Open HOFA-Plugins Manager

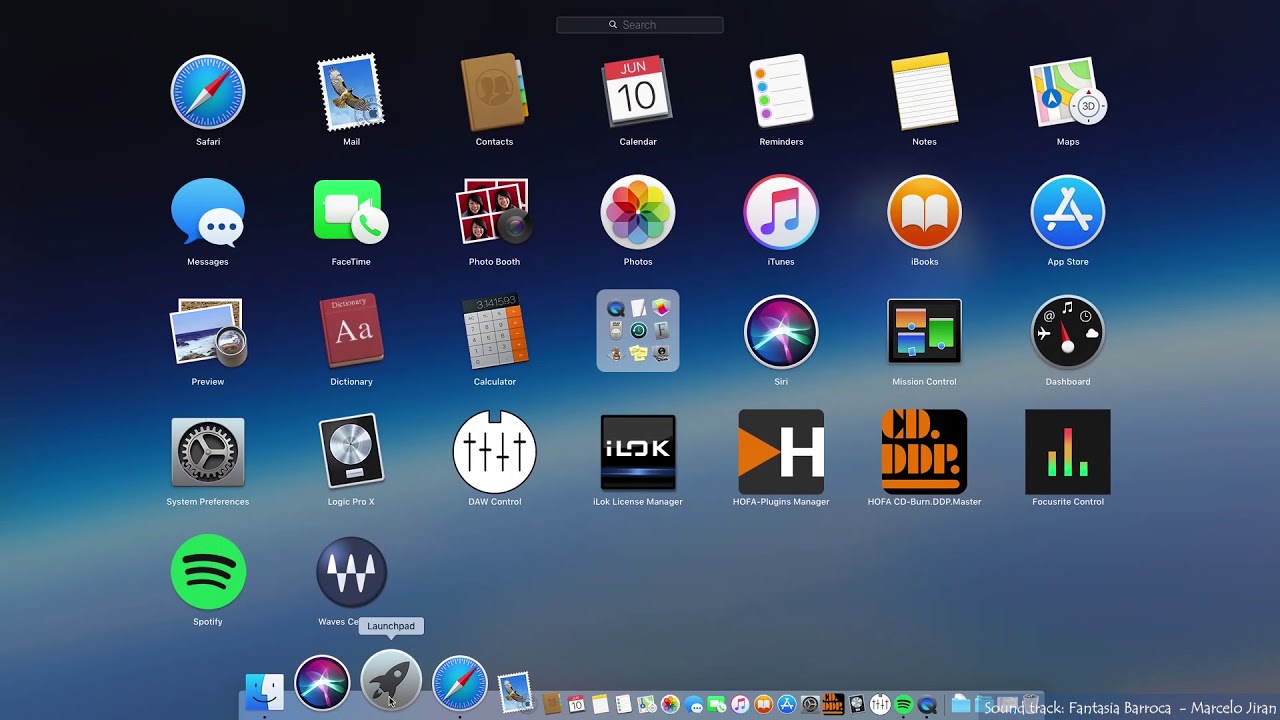[781, 452]
